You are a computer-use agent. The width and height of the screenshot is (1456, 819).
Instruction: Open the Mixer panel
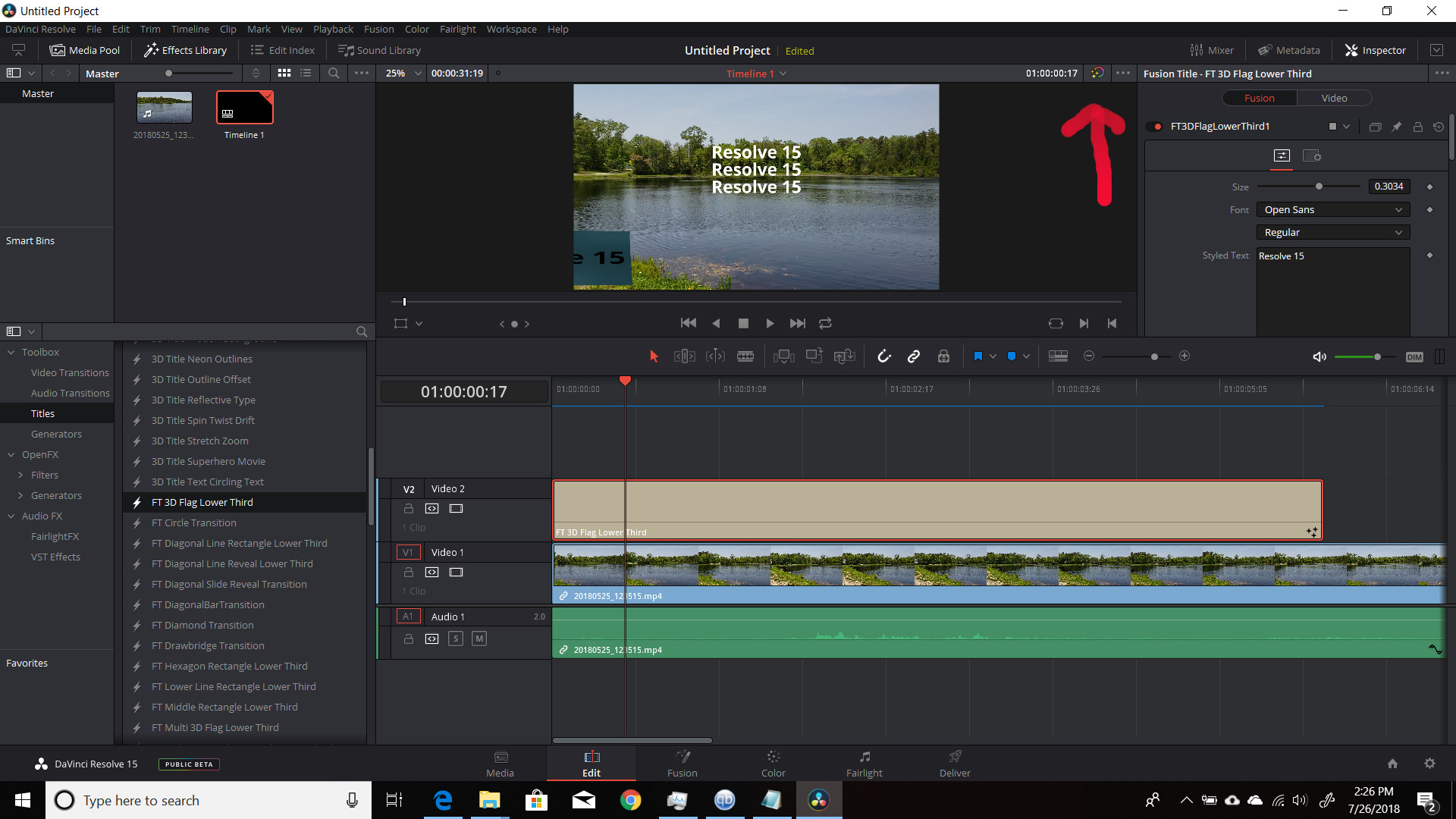point(1212,50)
